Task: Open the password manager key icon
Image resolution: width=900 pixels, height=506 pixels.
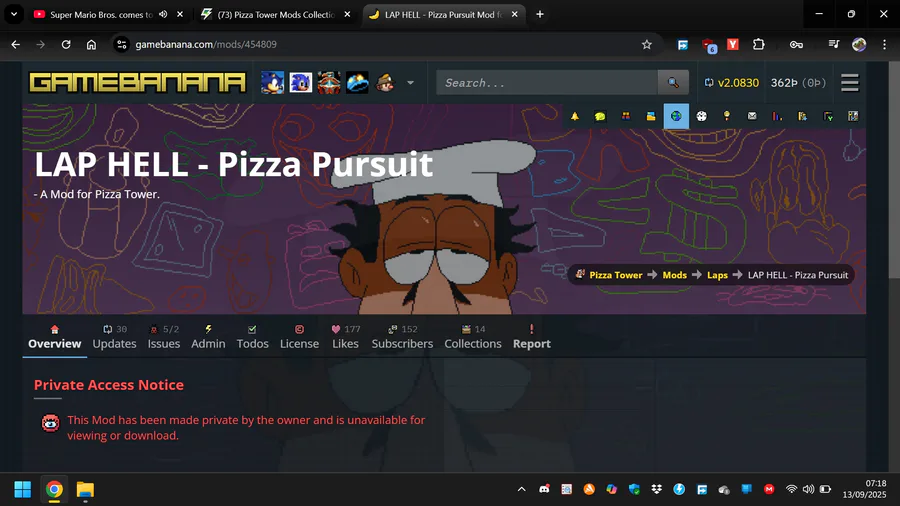Action: point(796,44)
